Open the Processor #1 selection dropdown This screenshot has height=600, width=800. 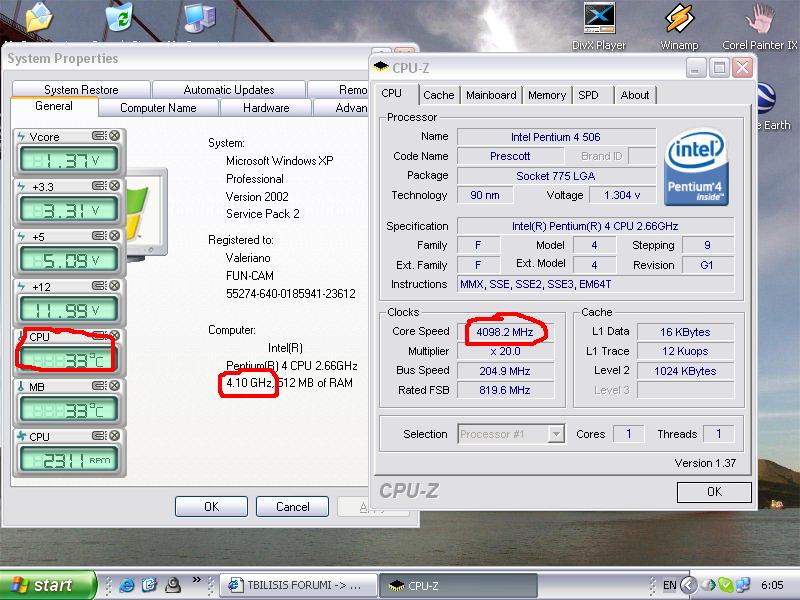[556, 434]
